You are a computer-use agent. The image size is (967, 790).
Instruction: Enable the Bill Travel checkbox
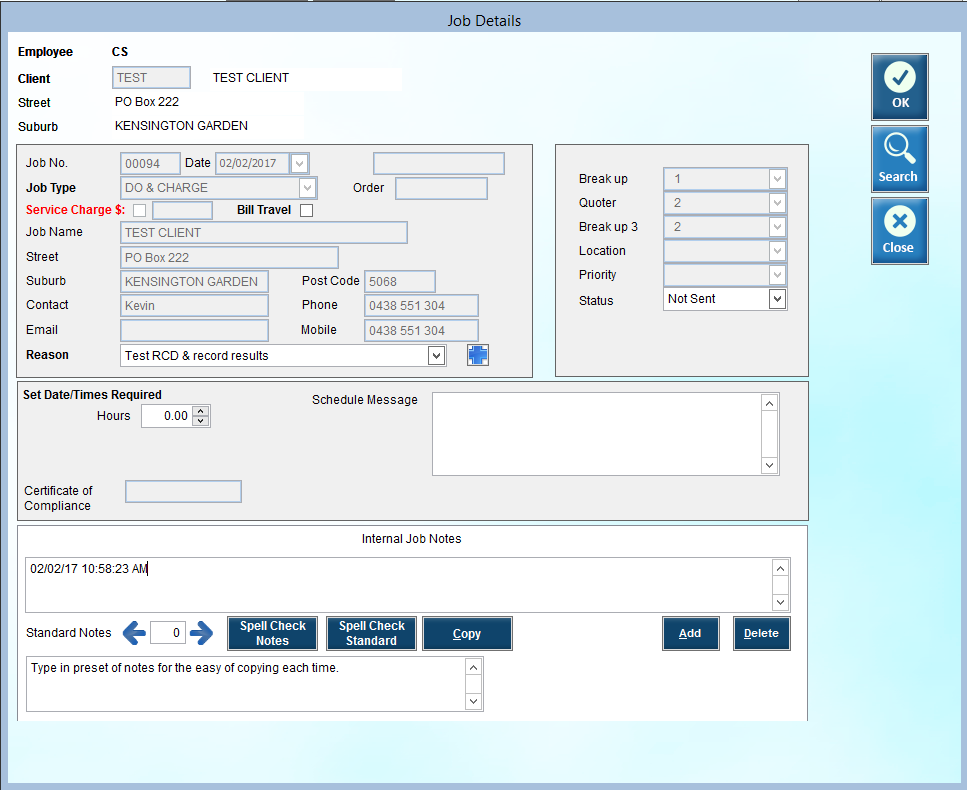tap(307, 210)
